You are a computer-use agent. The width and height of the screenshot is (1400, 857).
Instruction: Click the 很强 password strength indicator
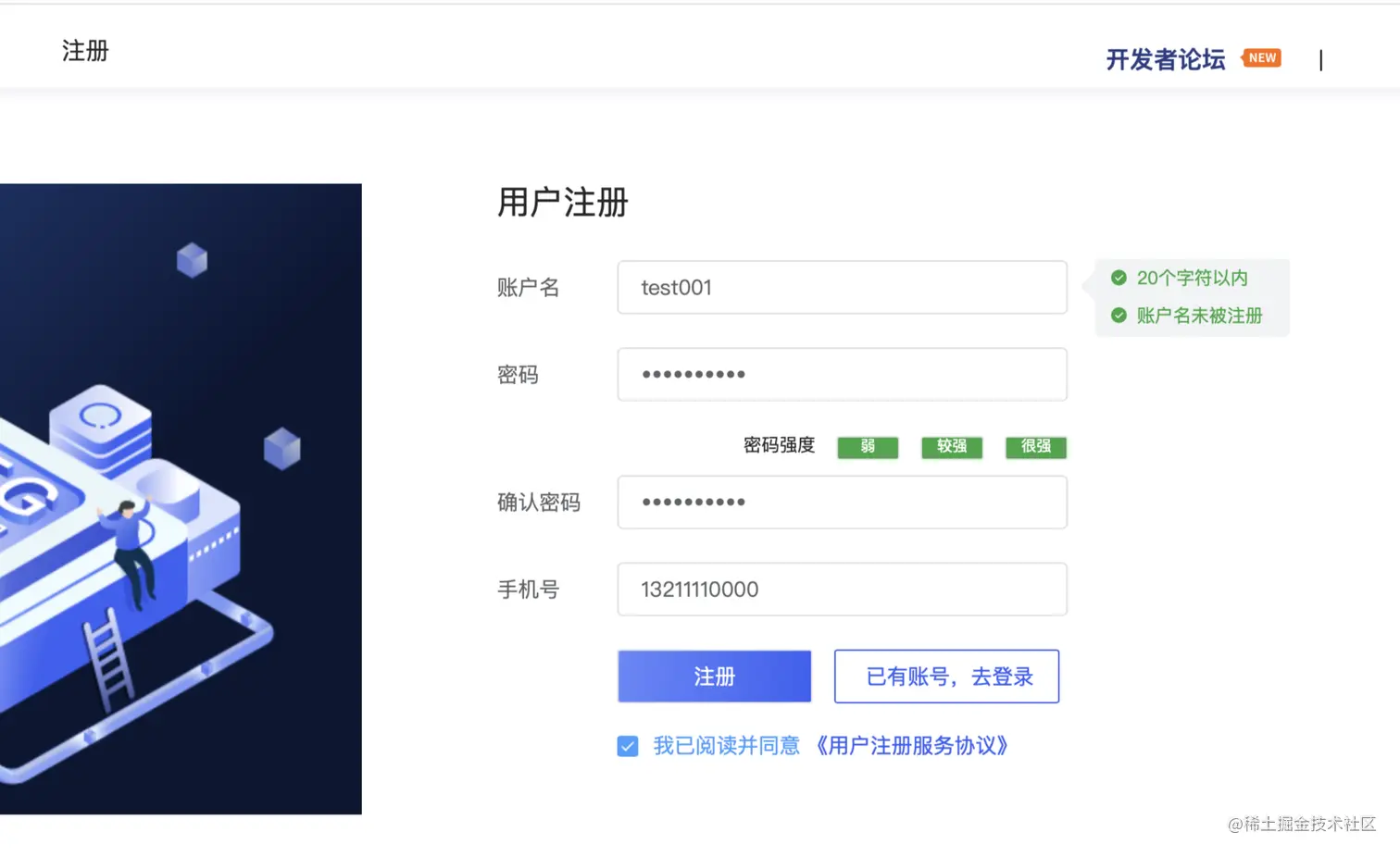click(1036, 447)
